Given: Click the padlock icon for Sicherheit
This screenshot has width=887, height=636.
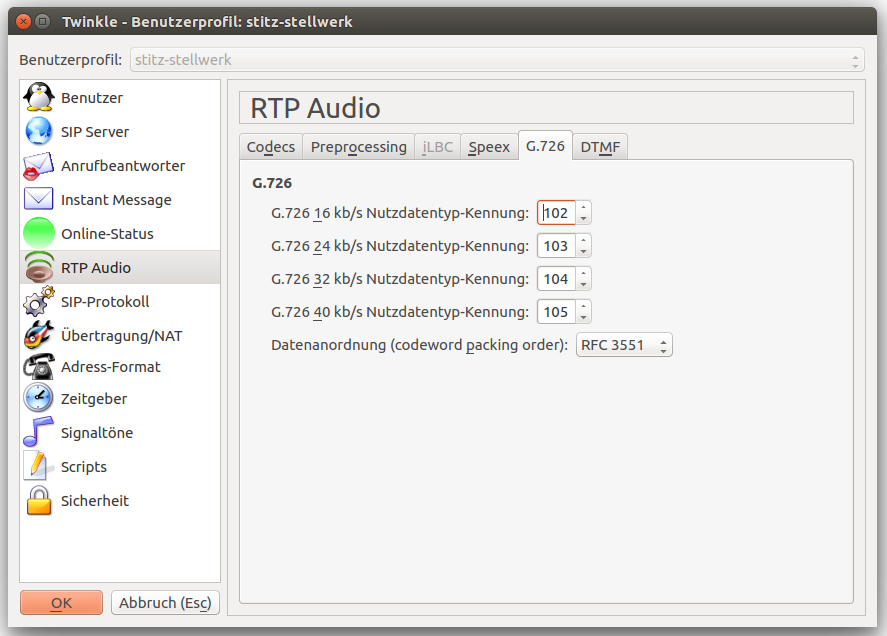Looking at the screenshot, I should [38, 500].
